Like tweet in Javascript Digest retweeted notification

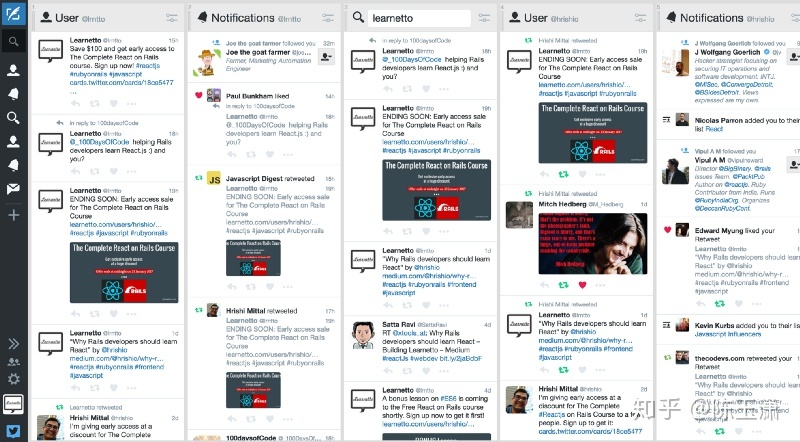click(269, 286)
